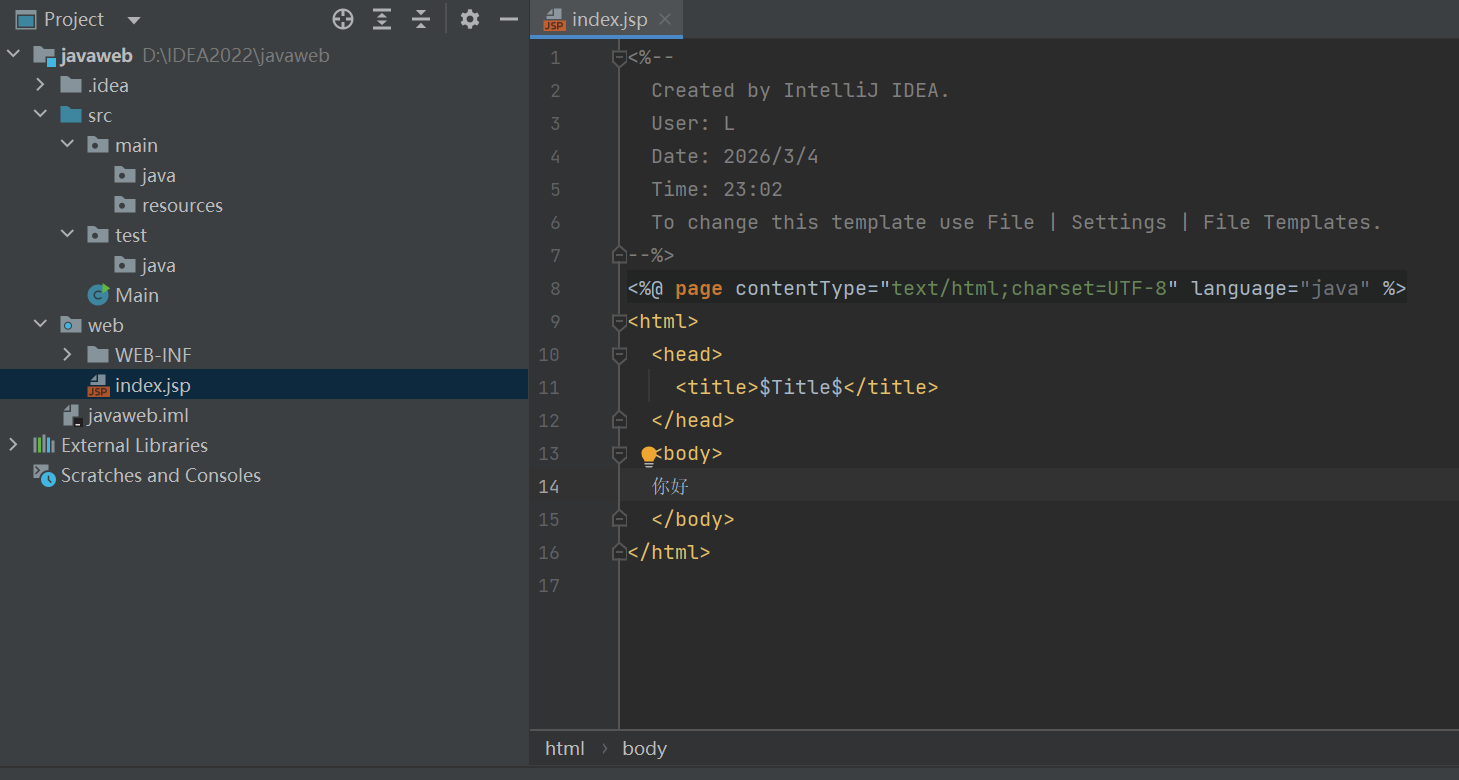Click the WEB-INF folder icon

98,355
